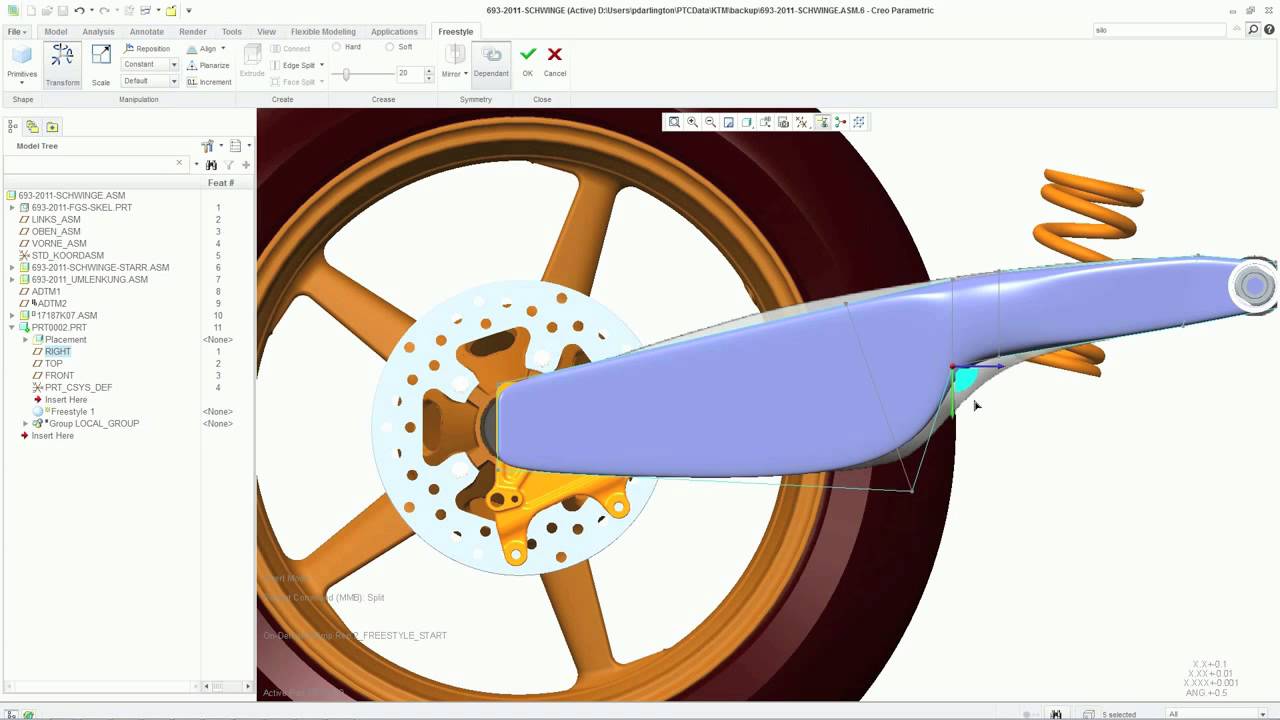Viewport: 1280px width, 720px height.
Task: Click the Open file icon in quick access toolbar
Action: point(46,10)
